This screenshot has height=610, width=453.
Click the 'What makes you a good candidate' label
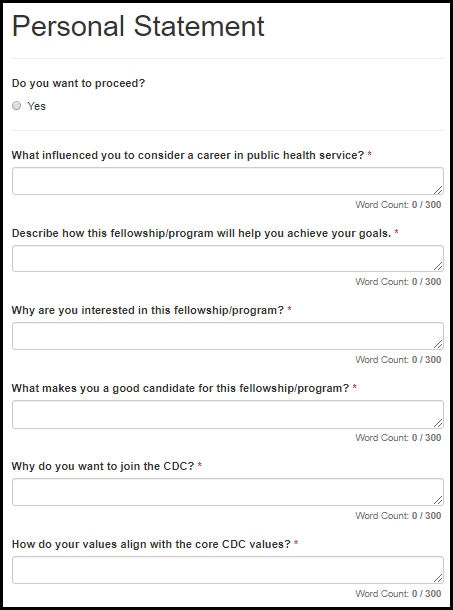tap(180, 388)
